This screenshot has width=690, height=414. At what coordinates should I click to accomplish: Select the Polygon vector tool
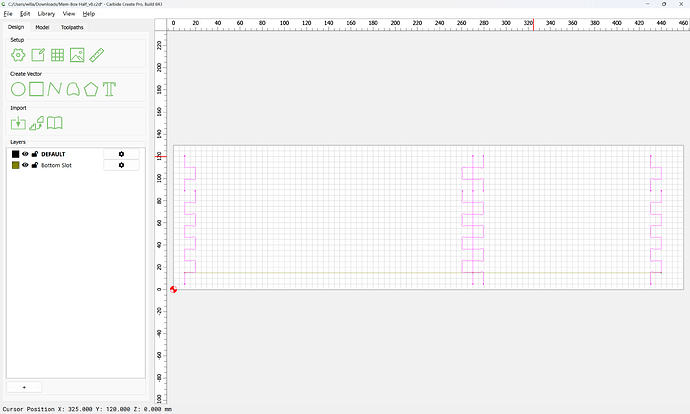[x=91, y=89]
